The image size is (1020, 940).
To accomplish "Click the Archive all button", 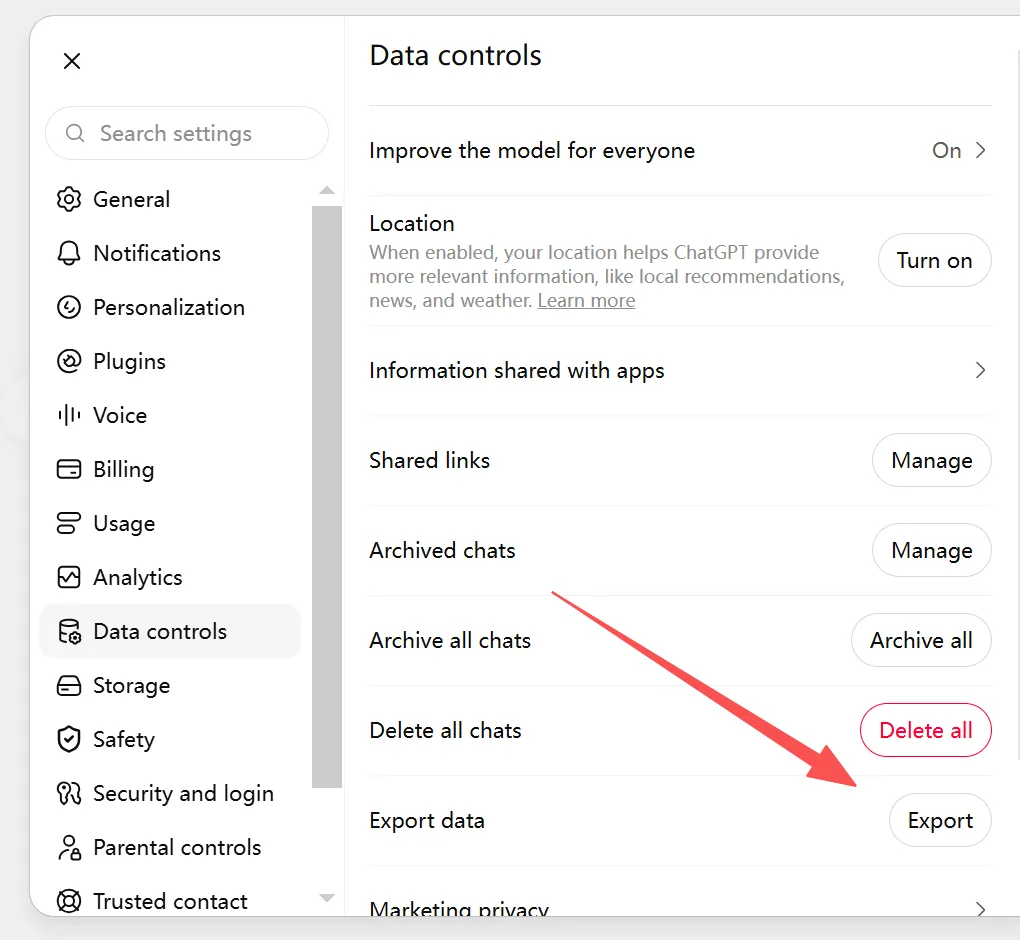I will coord(921,640).
